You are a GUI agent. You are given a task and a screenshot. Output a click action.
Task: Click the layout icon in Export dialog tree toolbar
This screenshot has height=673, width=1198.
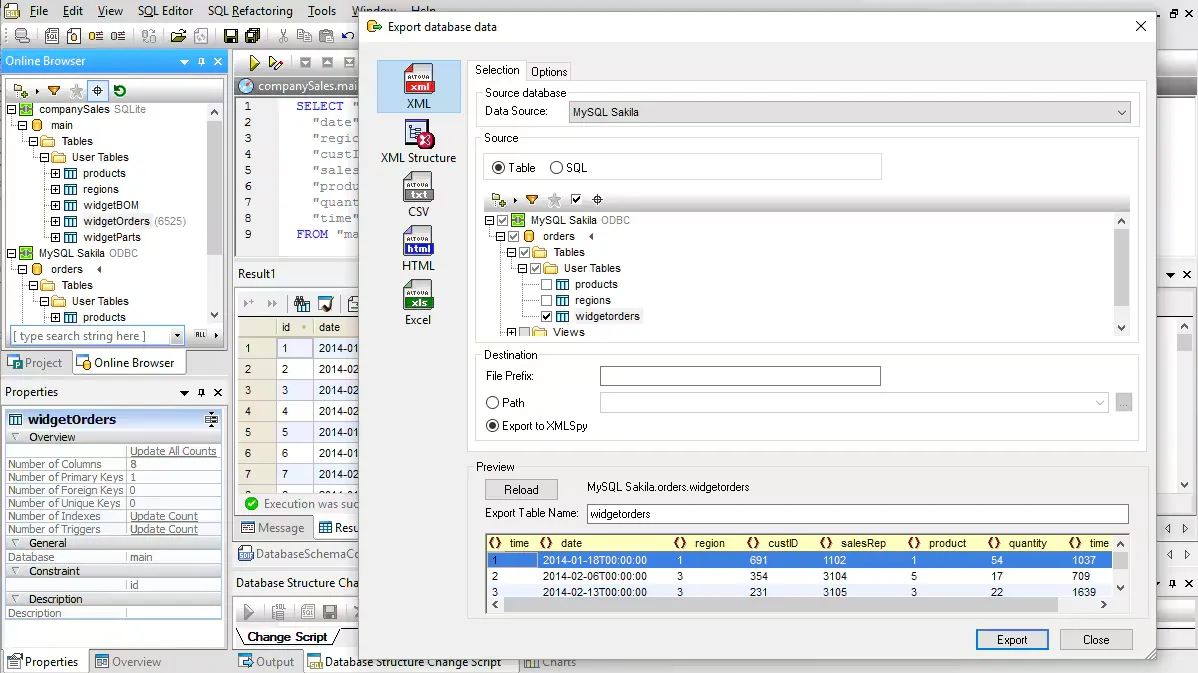(x=500, y=200)
